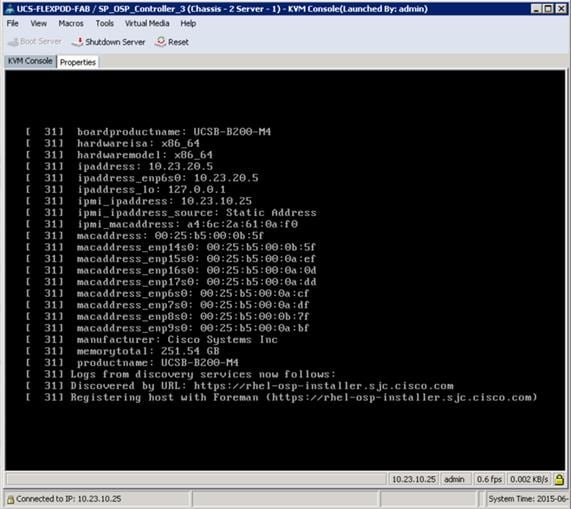Click the 10.23.10.25 IP status field

tap(413, 479)
